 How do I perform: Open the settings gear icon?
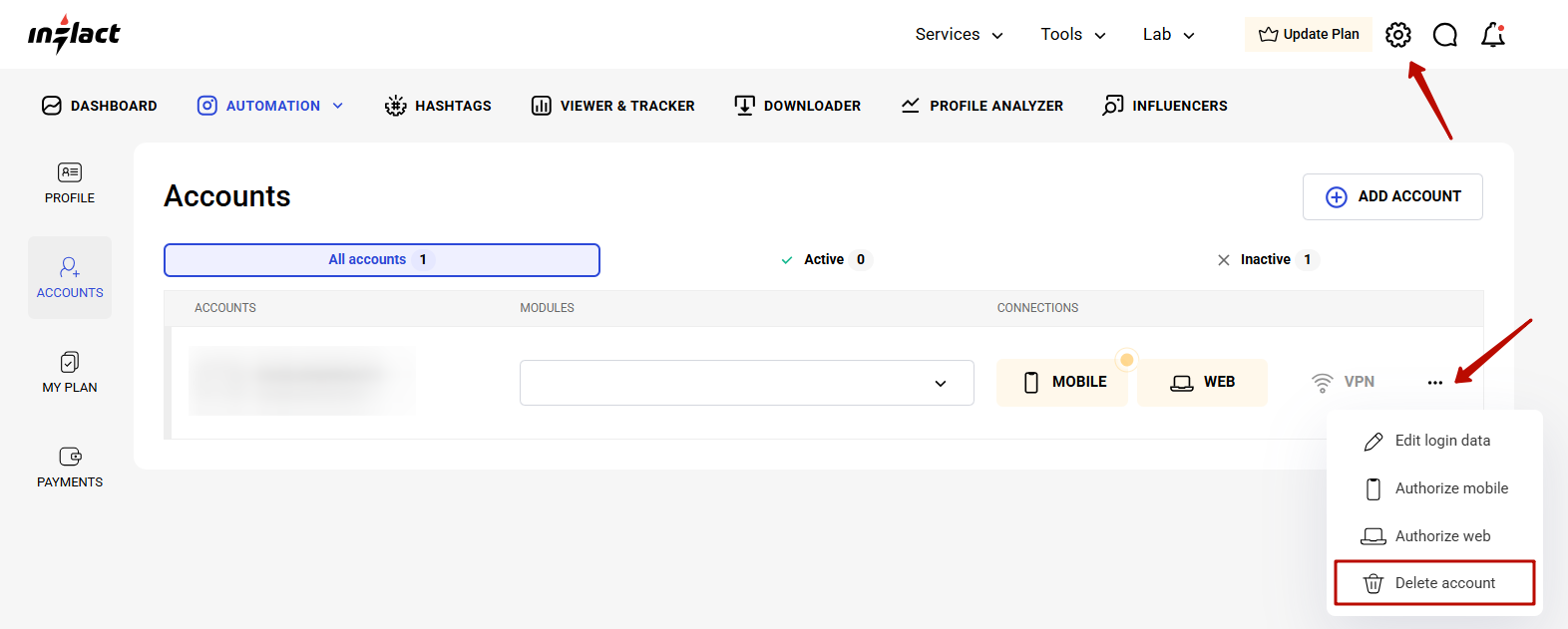pyautogui.click(x=1398, y=35)
